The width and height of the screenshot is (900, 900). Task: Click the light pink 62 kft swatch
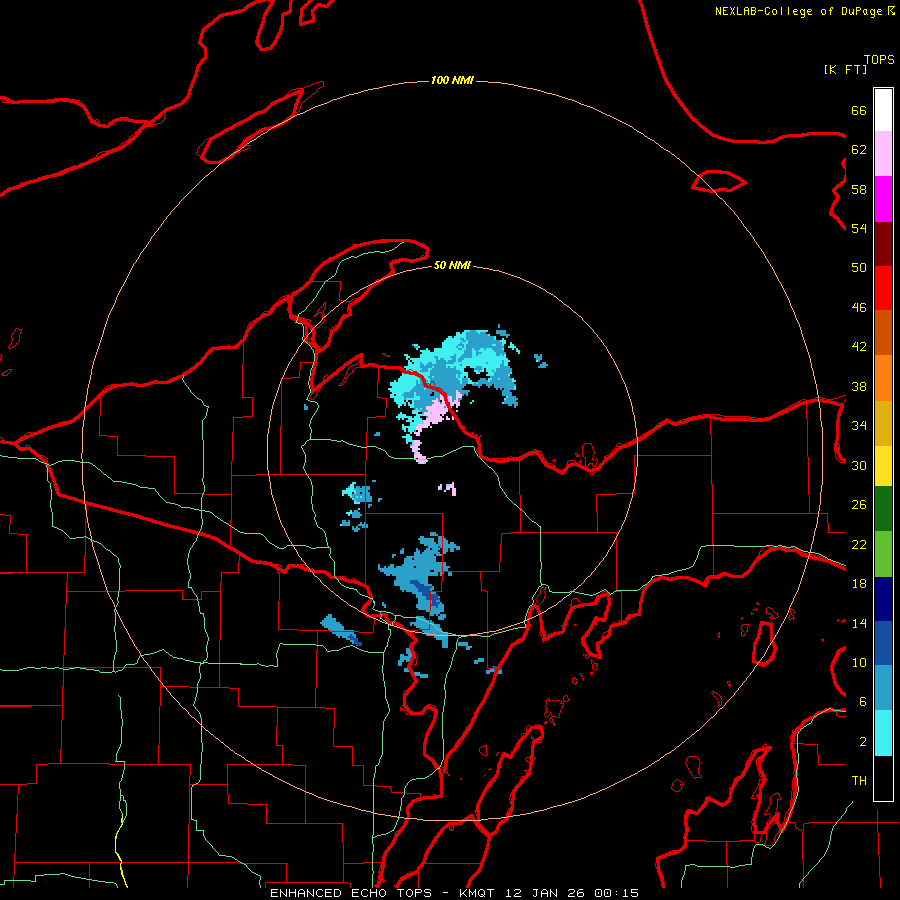(x=883, y=154)
